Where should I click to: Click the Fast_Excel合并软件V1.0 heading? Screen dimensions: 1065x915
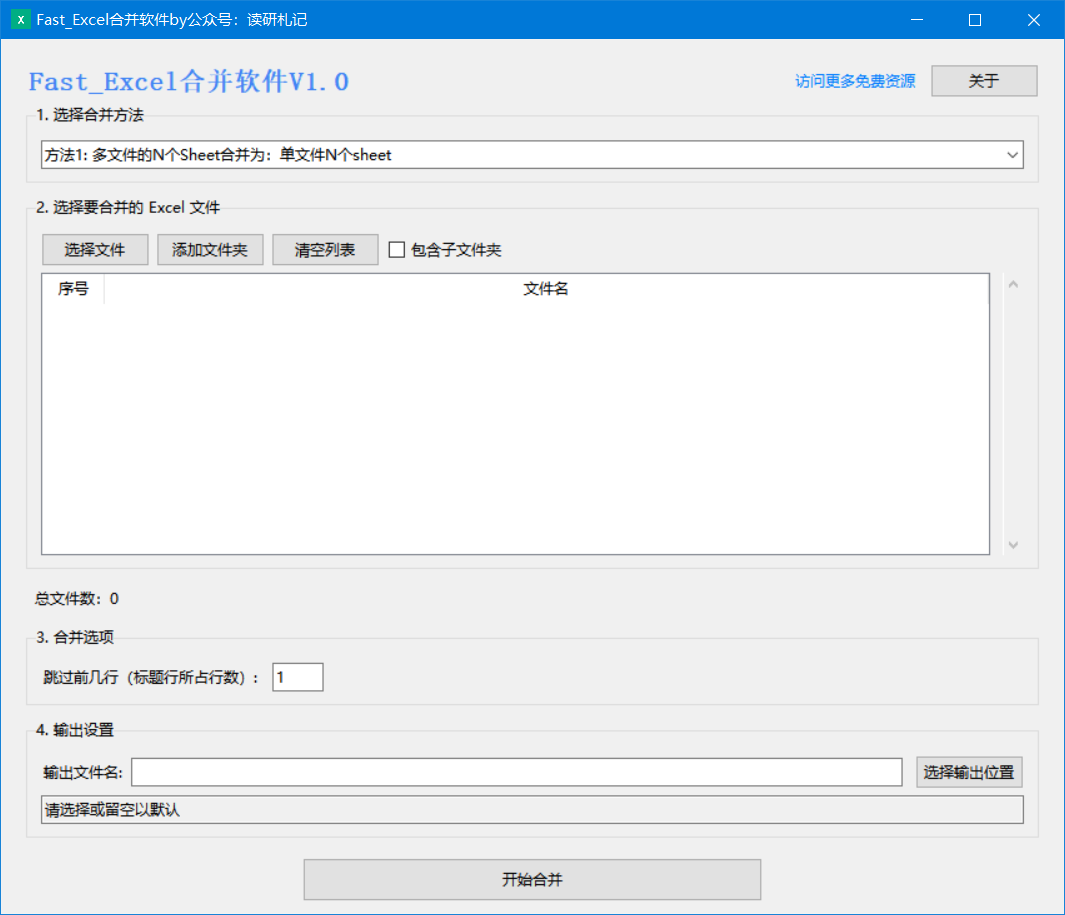pos(189,82)
